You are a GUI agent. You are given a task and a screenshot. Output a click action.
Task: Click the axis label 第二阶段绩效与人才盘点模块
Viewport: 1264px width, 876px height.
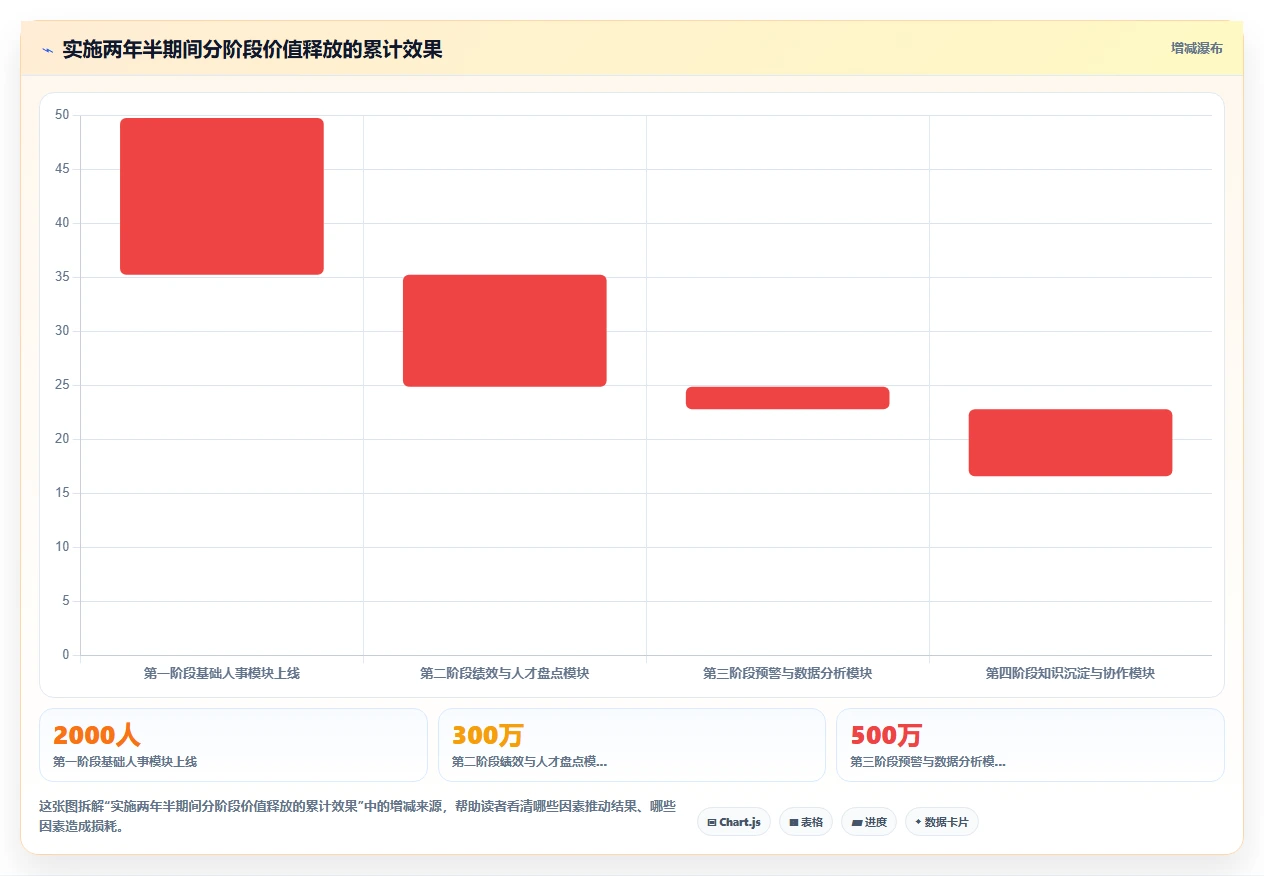pyautogui.click(x=505, y=673)
